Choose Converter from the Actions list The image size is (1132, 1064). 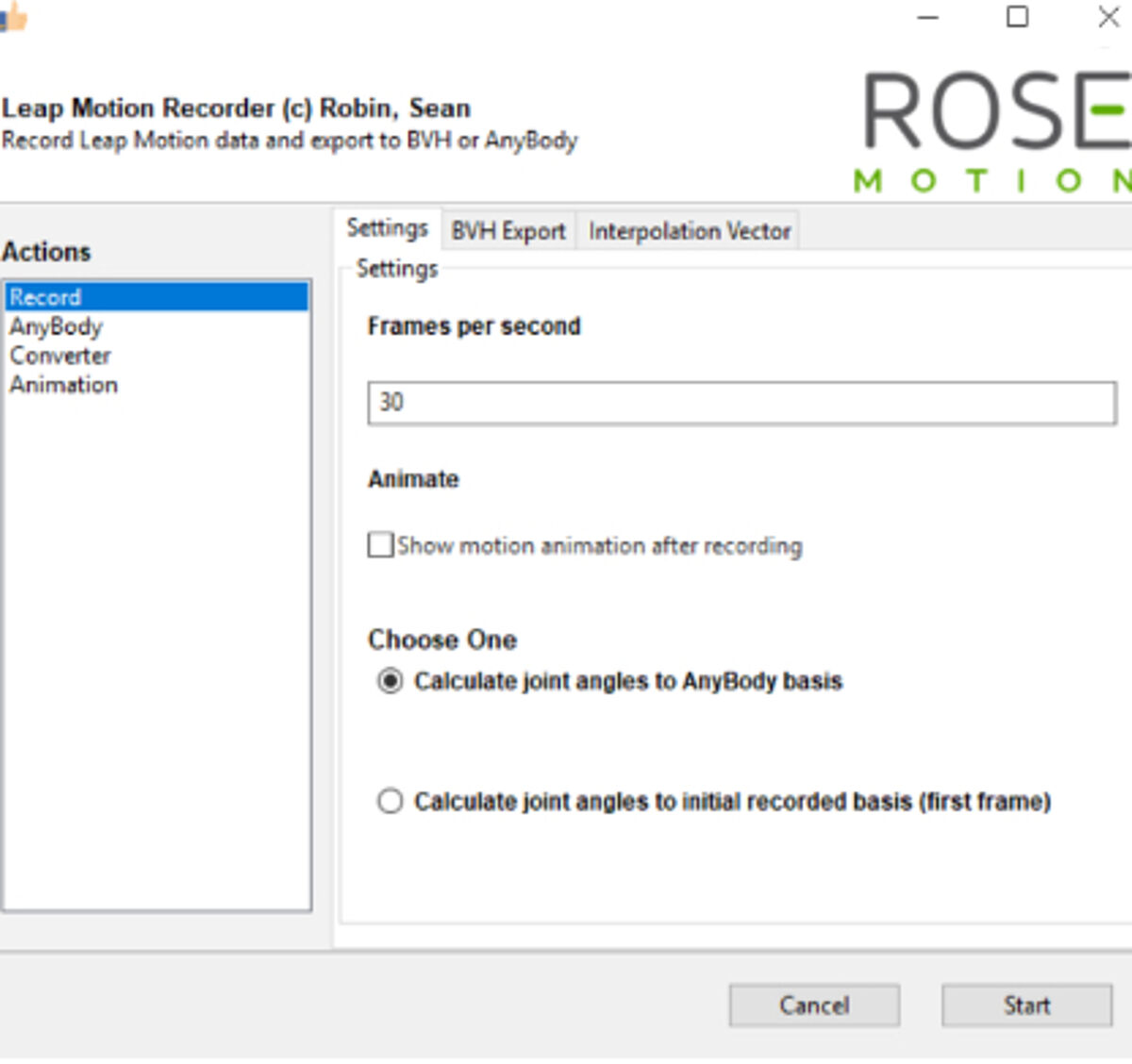click(x=157, y=356)
